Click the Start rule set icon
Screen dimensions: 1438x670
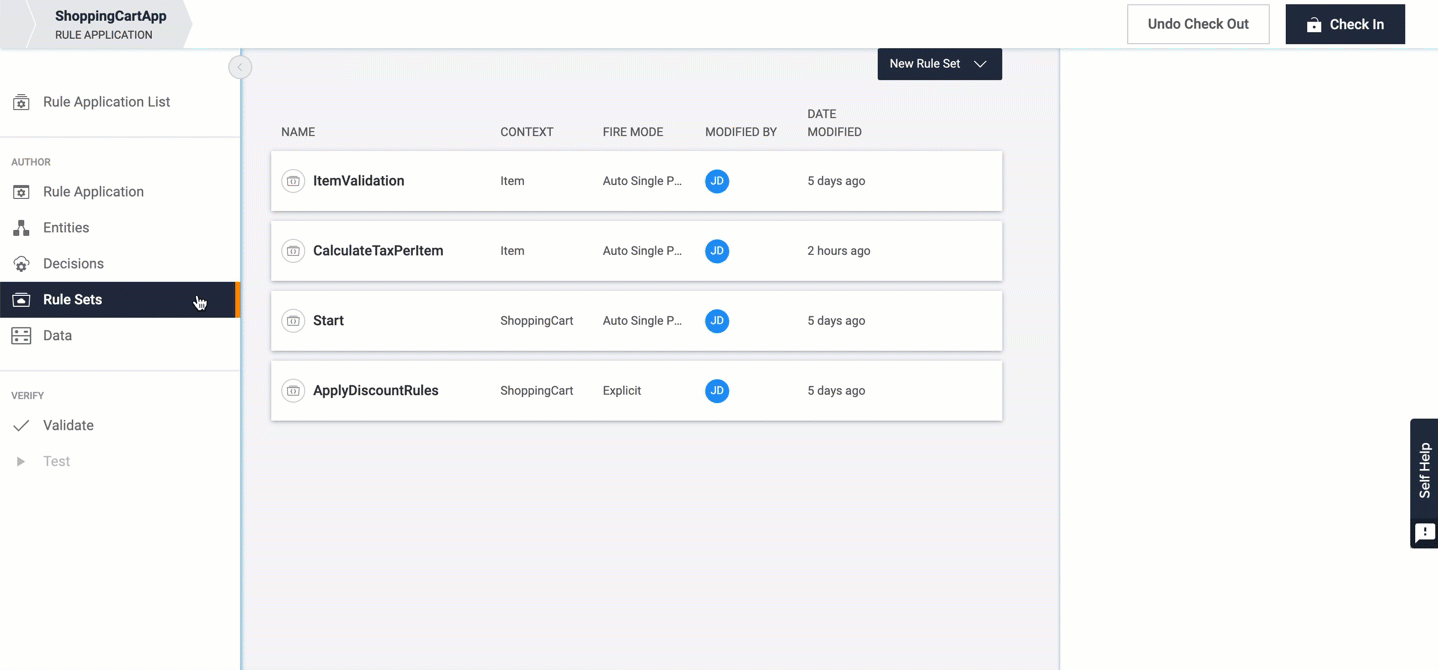(293, 321)
